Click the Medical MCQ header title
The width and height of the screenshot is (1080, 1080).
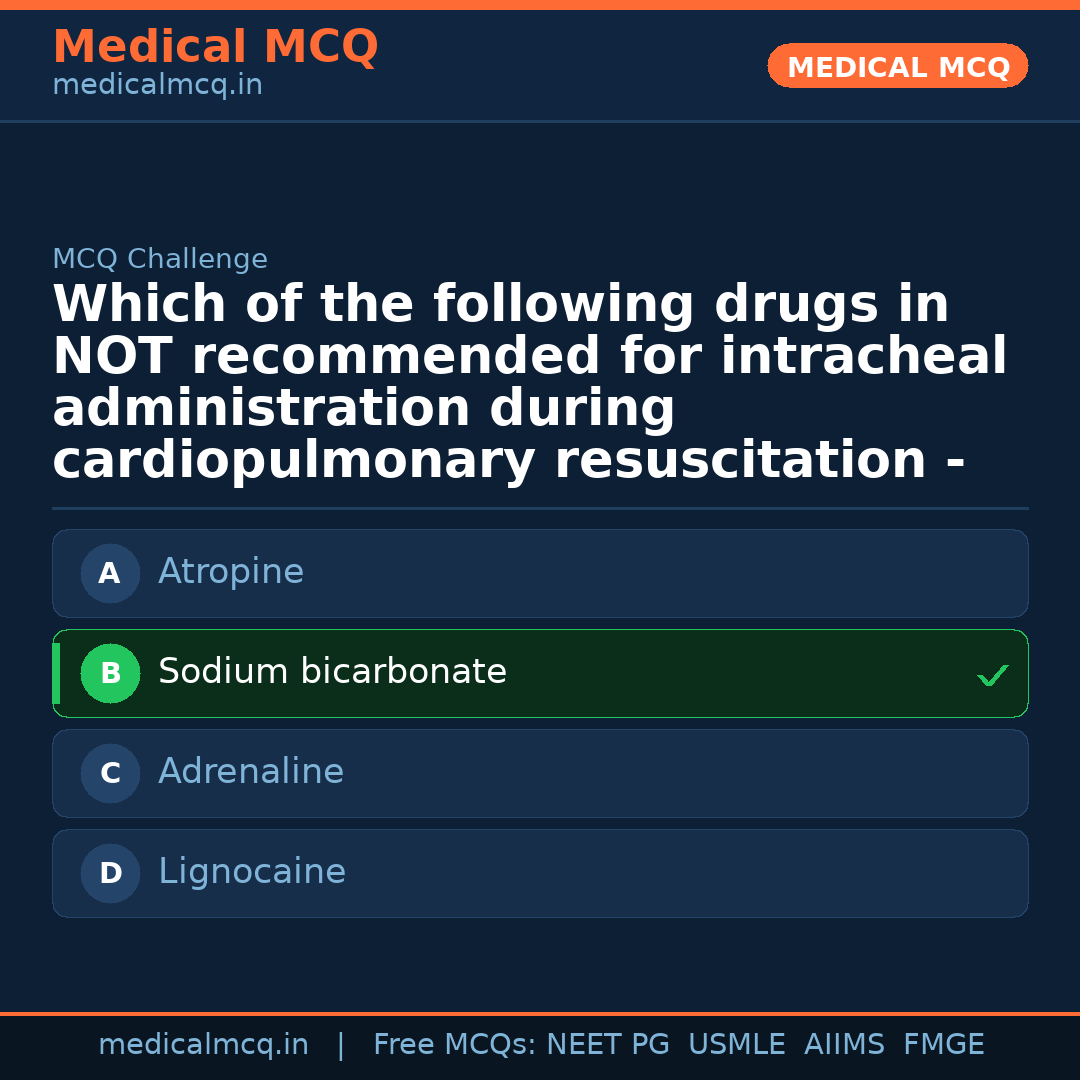pyautogui.click(x=215, y=47)
